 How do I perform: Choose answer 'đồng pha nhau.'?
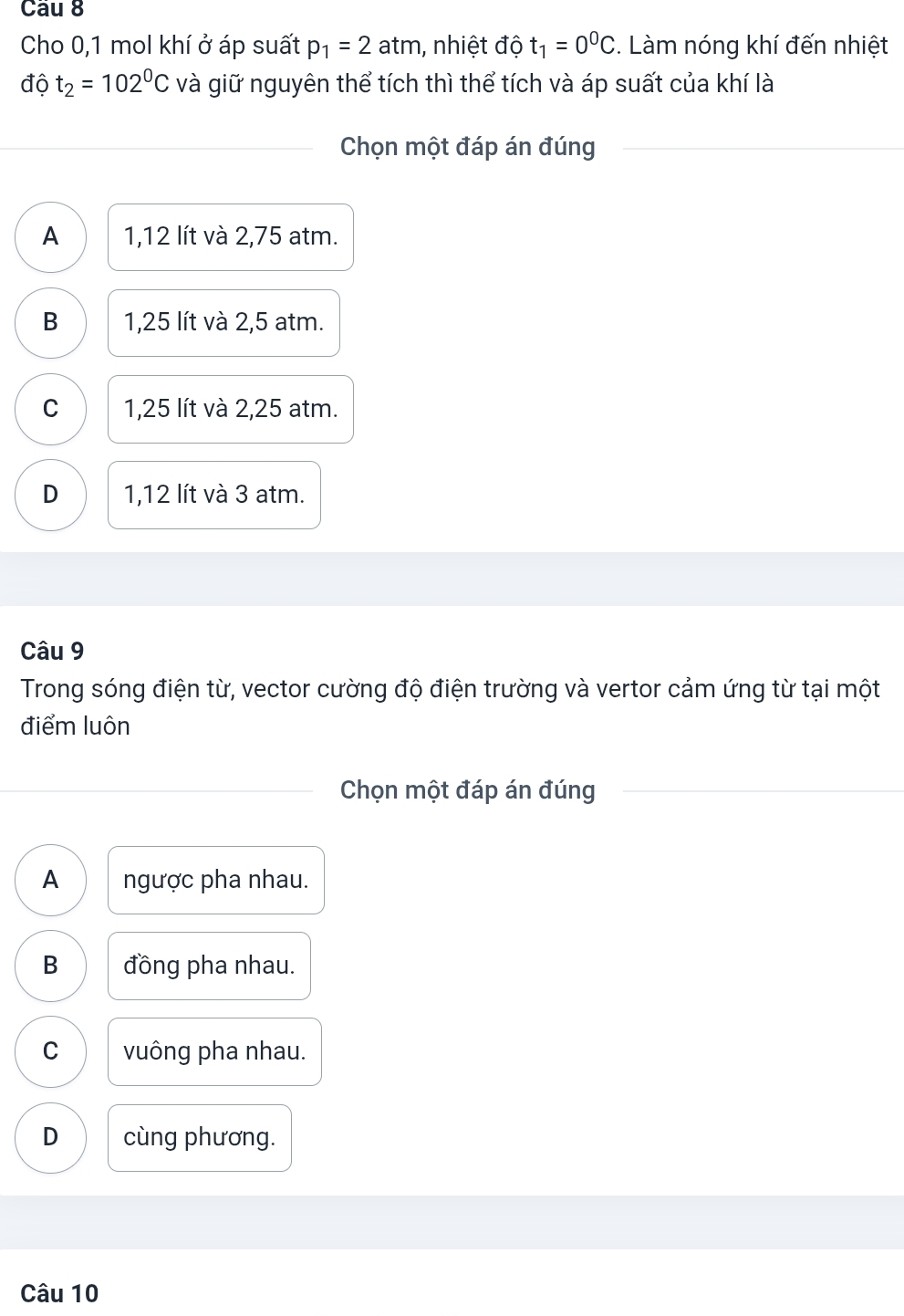(x=209, y=966)
